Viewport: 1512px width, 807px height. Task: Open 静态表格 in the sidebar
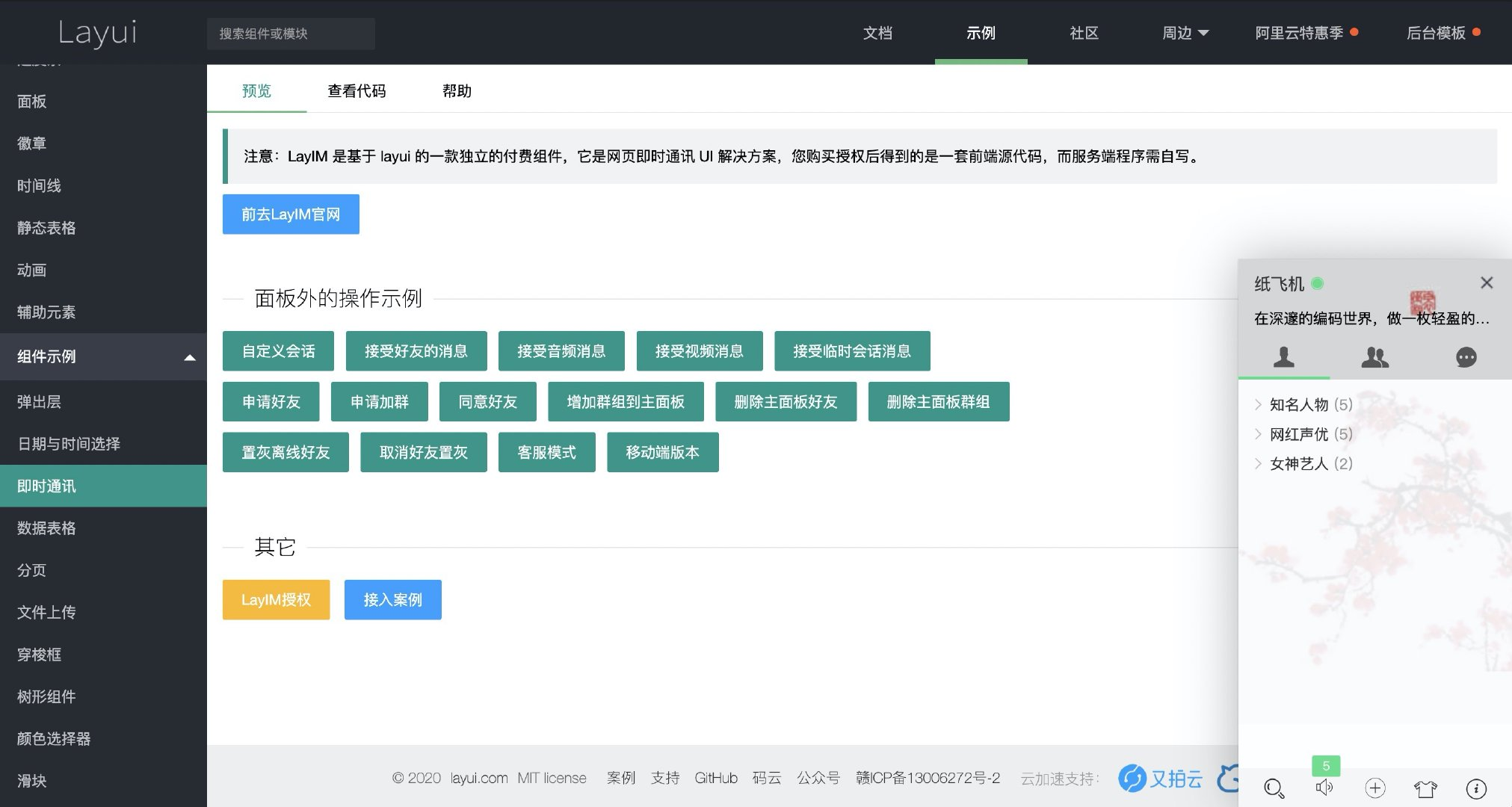coord(103,228)
